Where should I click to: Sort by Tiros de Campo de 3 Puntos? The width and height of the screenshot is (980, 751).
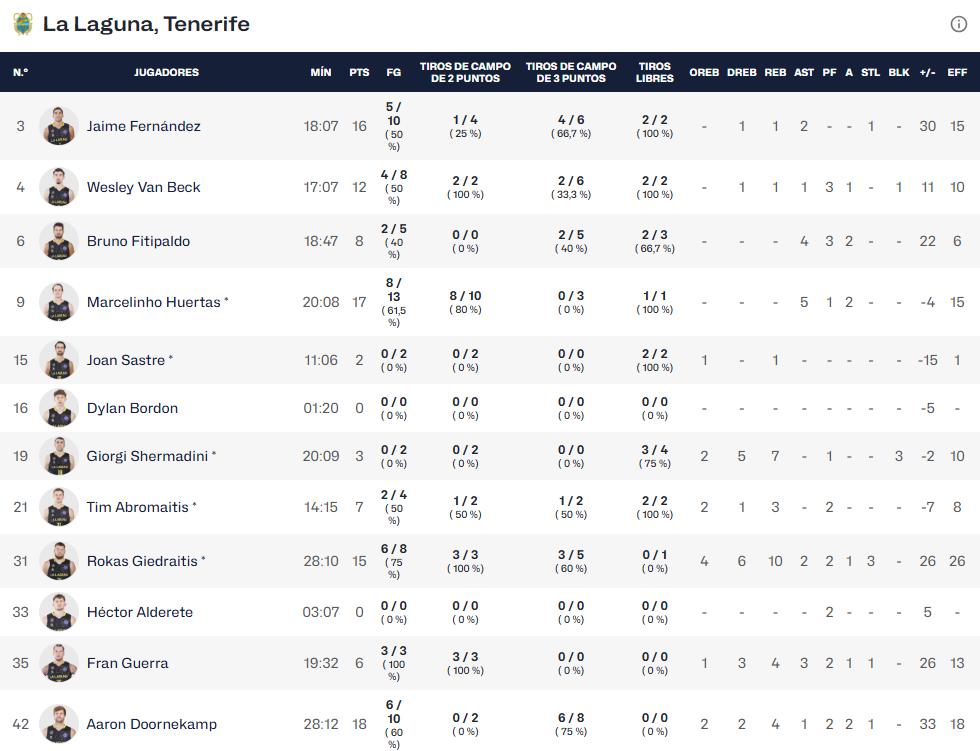571,72
